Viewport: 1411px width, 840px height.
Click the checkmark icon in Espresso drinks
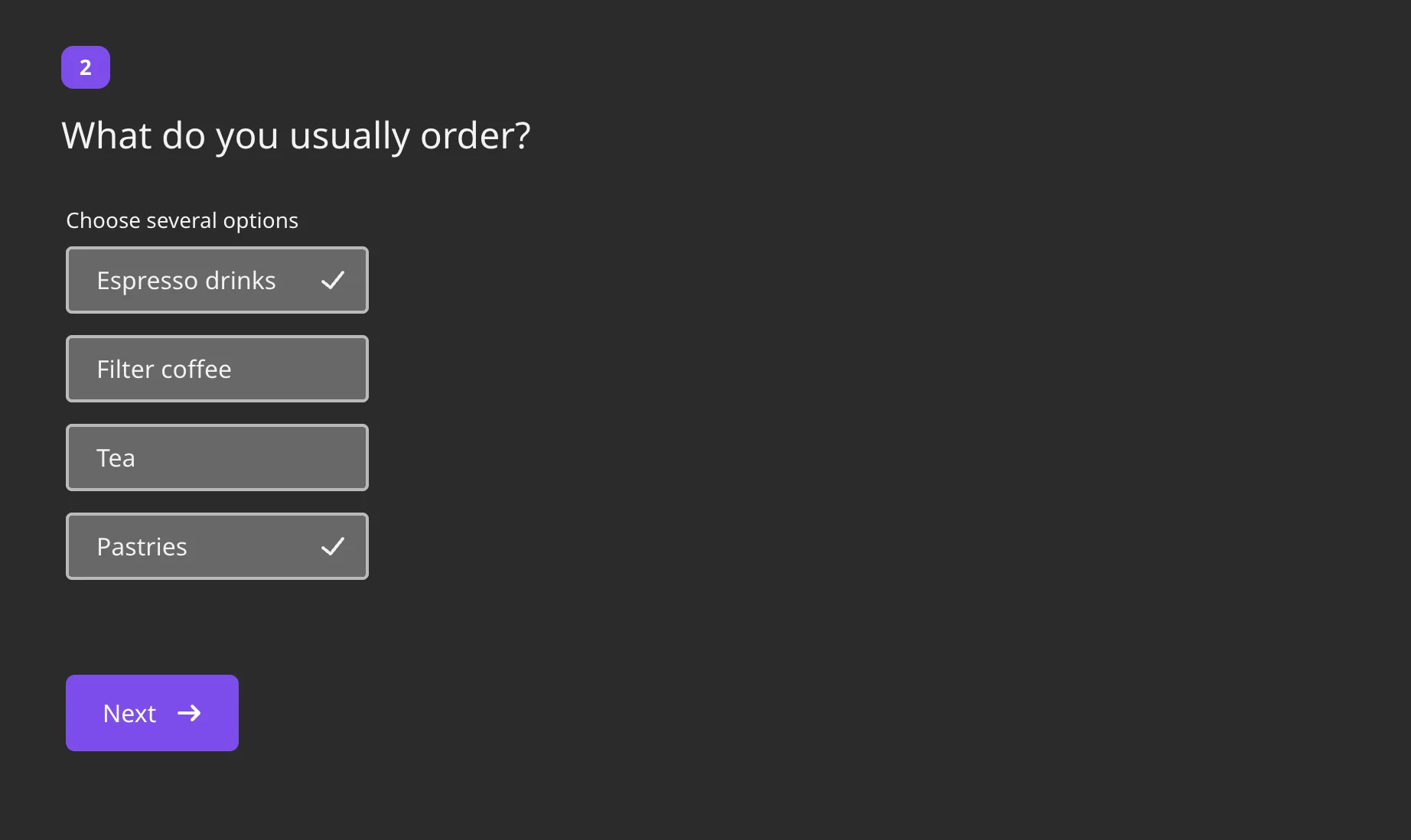pyautogui.click(x=333, y=281)
